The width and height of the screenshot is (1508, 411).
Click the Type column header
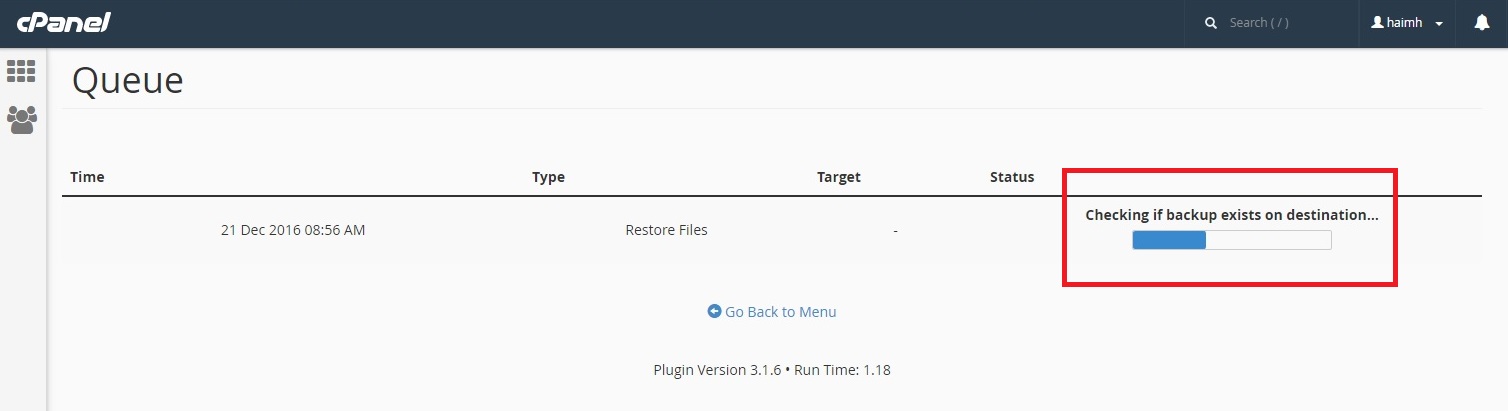tap(548, 177)
